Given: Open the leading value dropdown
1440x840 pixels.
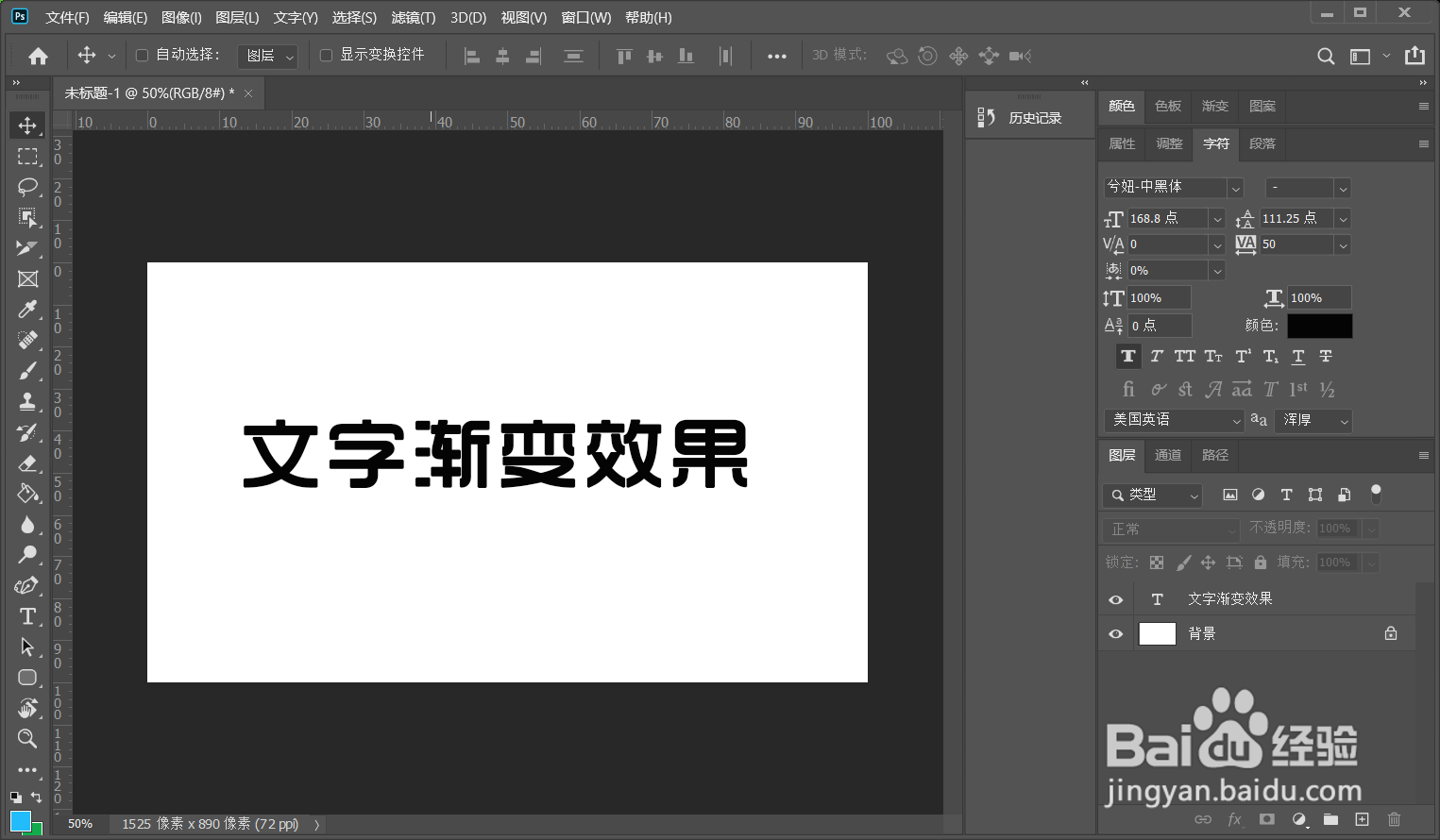Looking at the screenshot, I should 1343,219.
